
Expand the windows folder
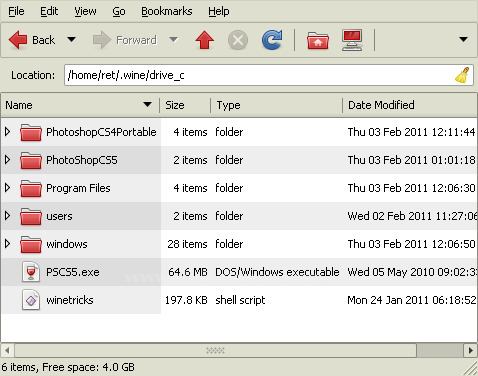pyautogui.click(x=7, y=244)
